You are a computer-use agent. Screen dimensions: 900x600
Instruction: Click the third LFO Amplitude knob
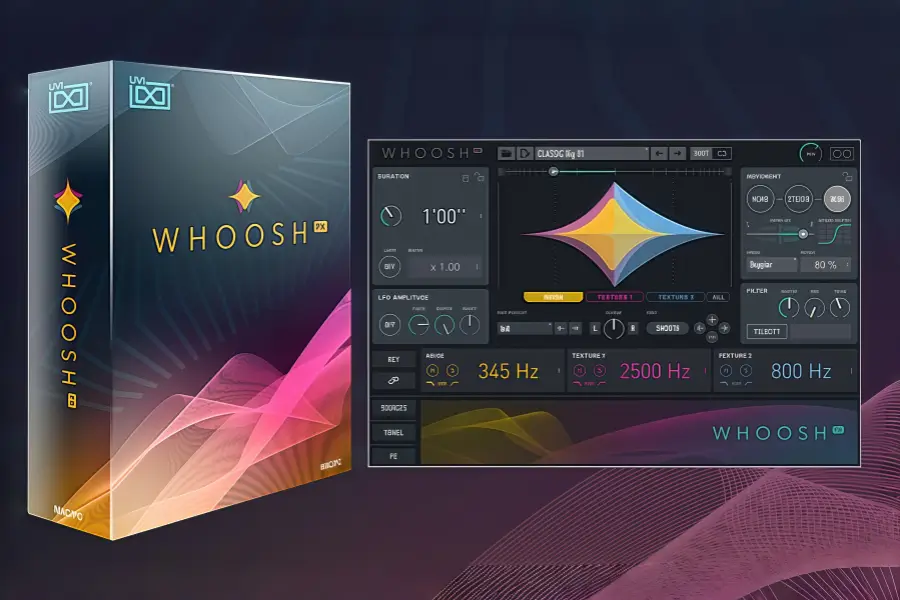pyautogui.click(x=470, y=325)
